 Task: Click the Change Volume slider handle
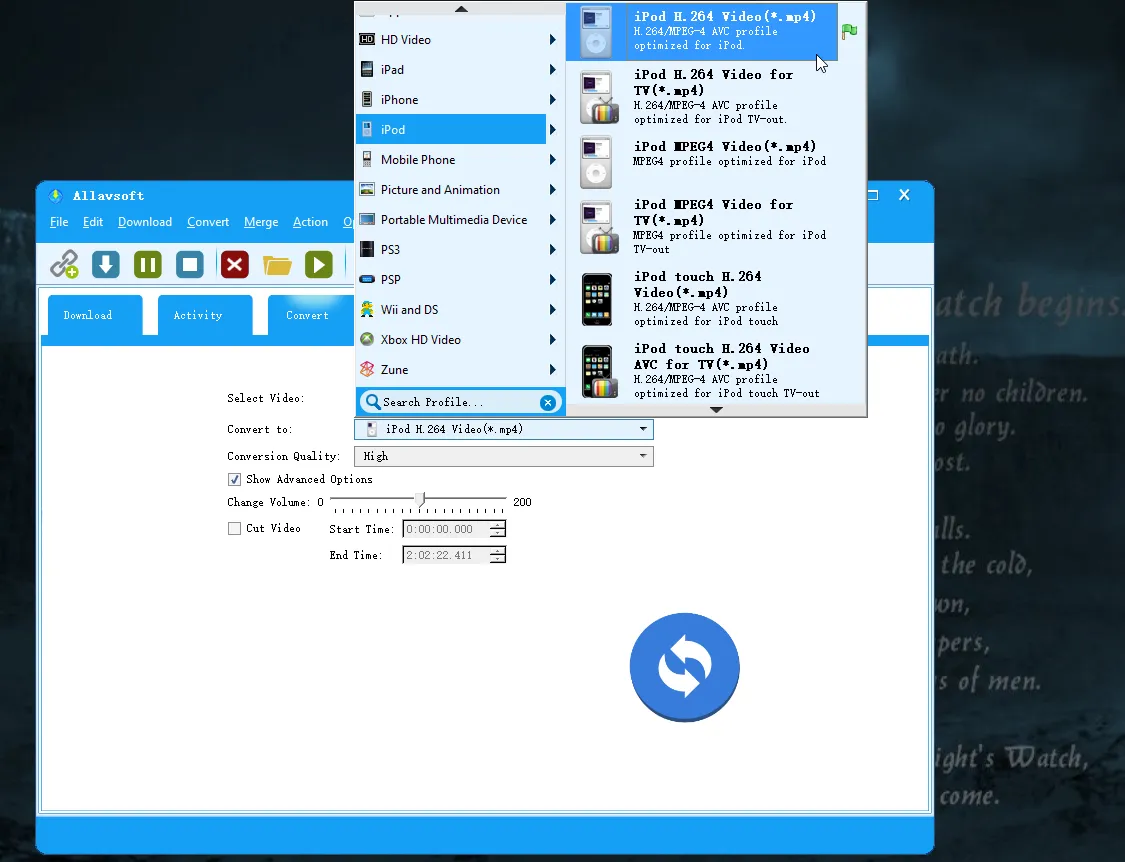422,499
